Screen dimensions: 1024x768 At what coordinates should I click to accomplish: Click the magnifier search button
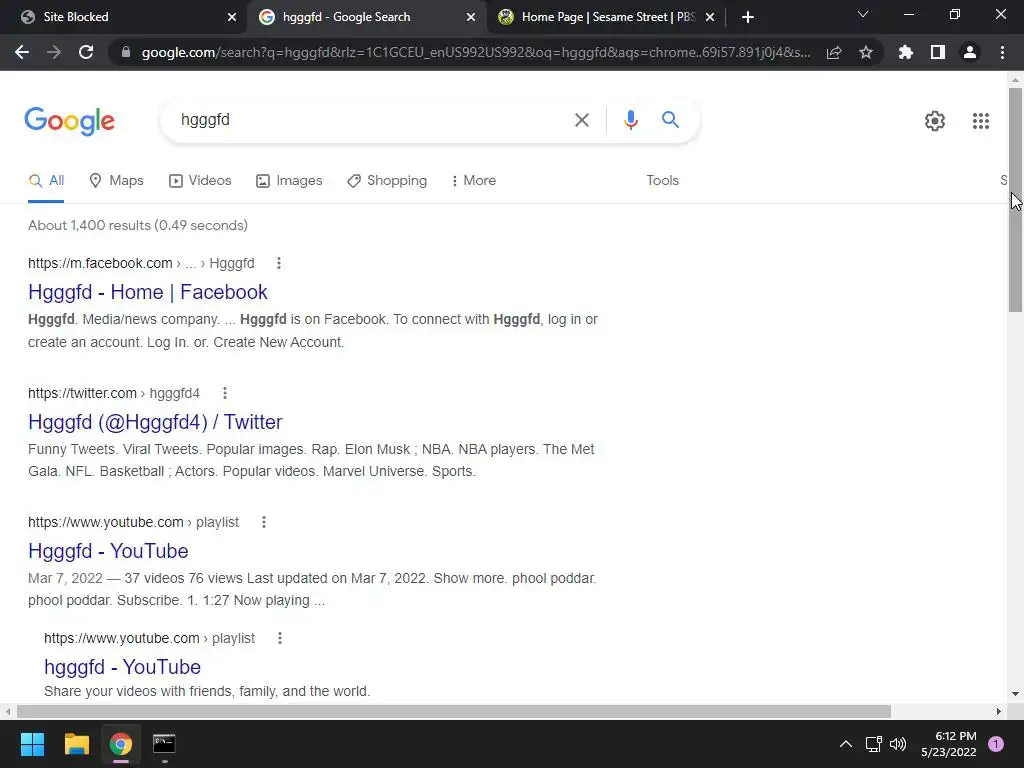(x=670, y=120)
